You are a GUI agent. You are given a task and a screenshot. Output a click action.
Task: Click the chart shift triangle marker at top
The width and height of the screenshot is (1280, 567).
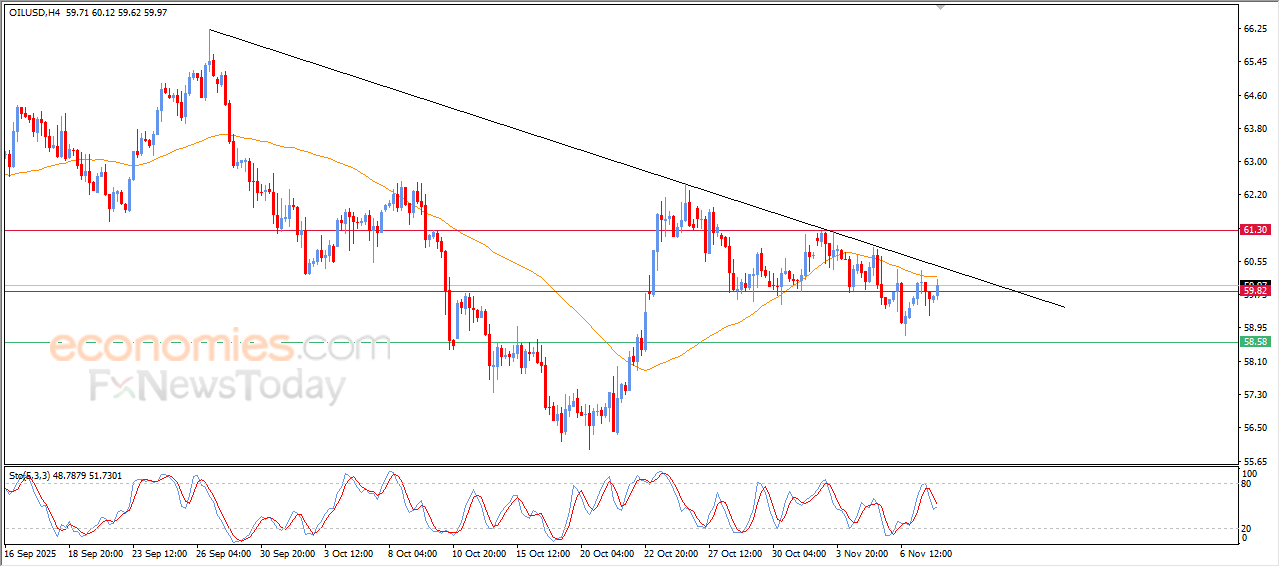coord(939,7)
